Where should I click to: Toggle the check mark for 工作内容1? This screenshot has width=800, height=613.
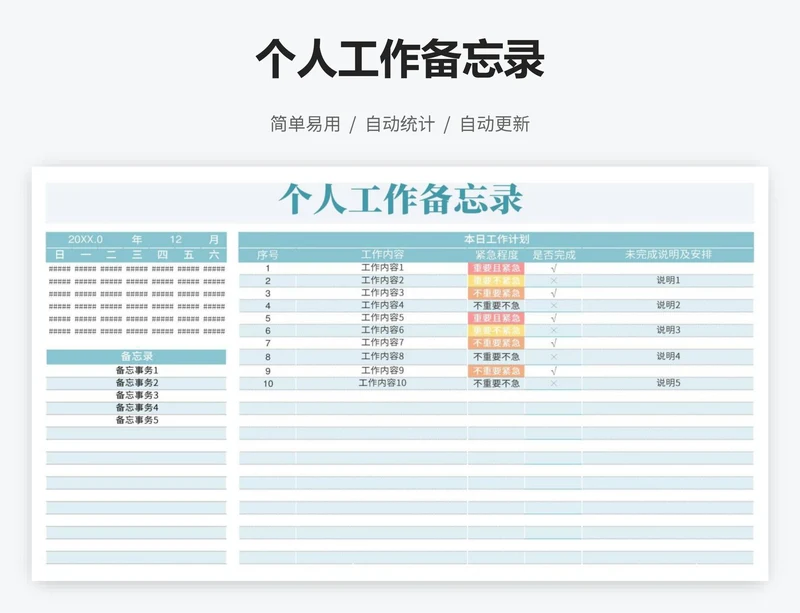pyautogui.click(x=554, y=268)
